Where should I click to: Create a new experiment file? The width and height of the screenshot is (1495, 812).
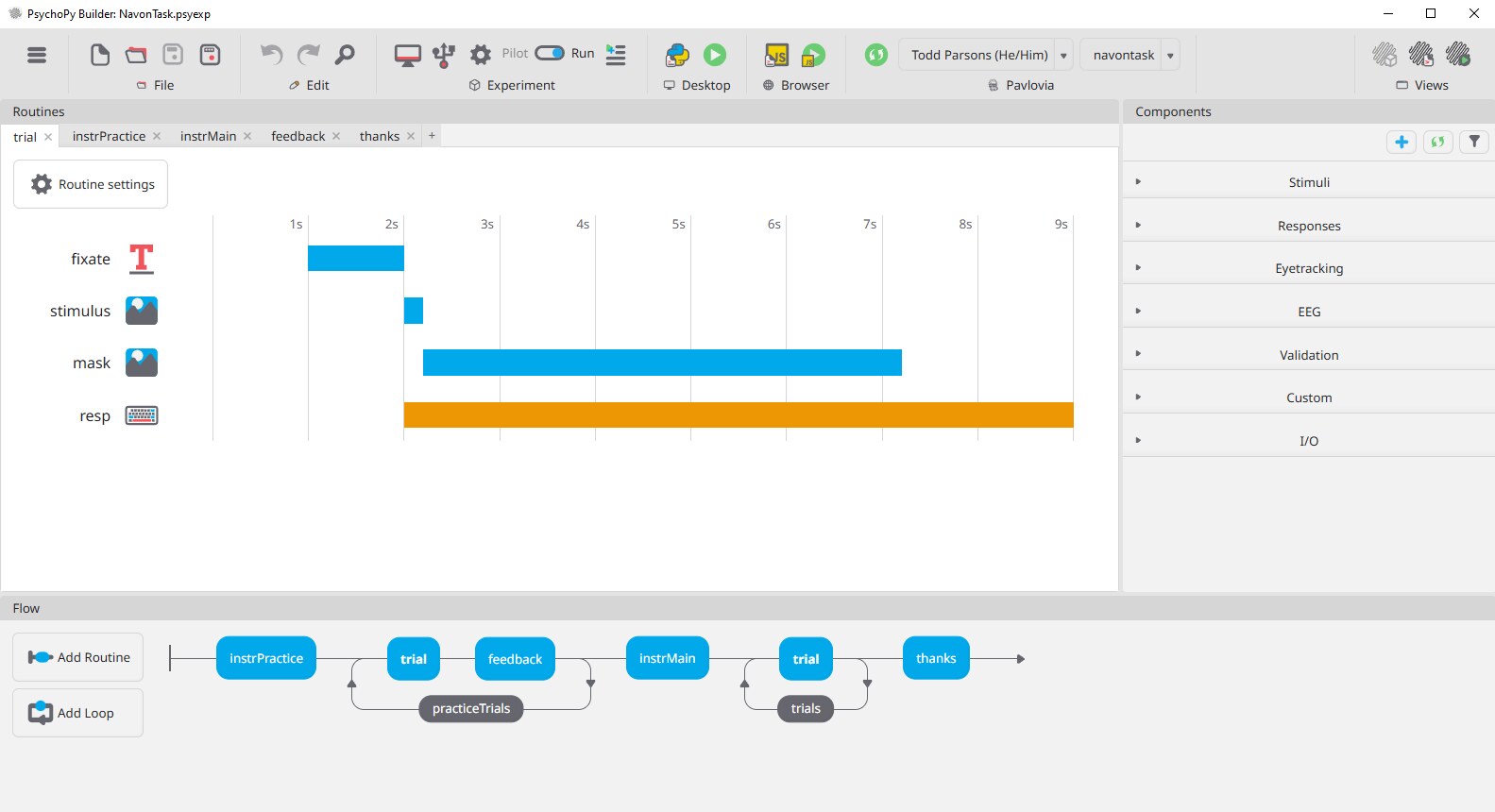click(100, 55)
